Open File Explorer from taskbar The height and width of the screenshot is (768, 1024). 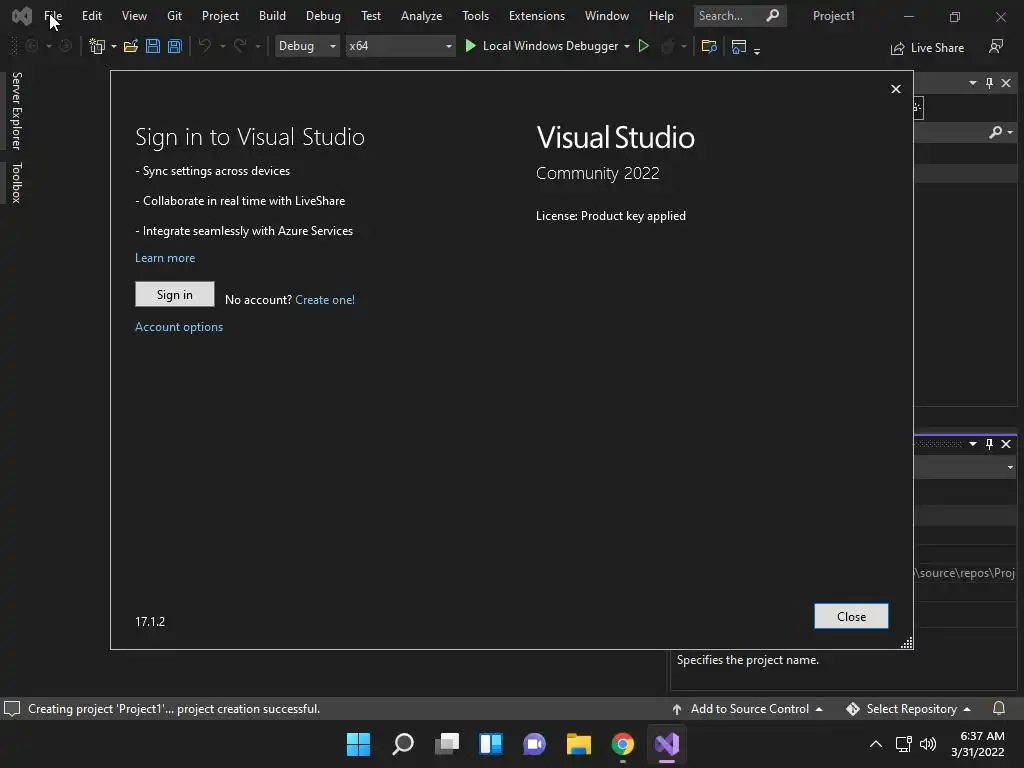point(579,744)
